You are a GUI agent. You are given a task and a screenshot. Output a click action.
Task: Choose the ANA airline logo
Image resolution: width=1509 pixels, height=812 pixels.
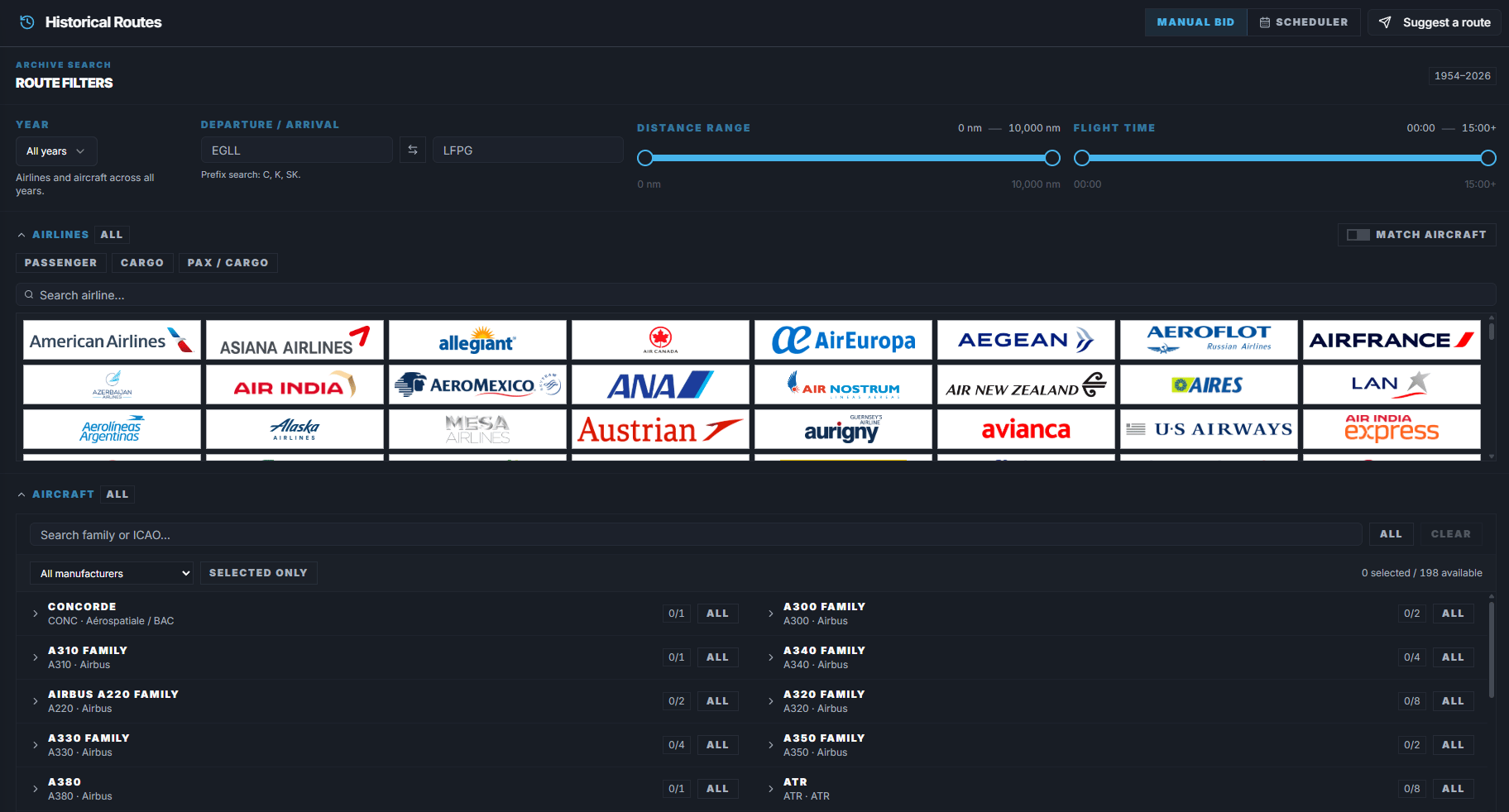tap(661, 385)
